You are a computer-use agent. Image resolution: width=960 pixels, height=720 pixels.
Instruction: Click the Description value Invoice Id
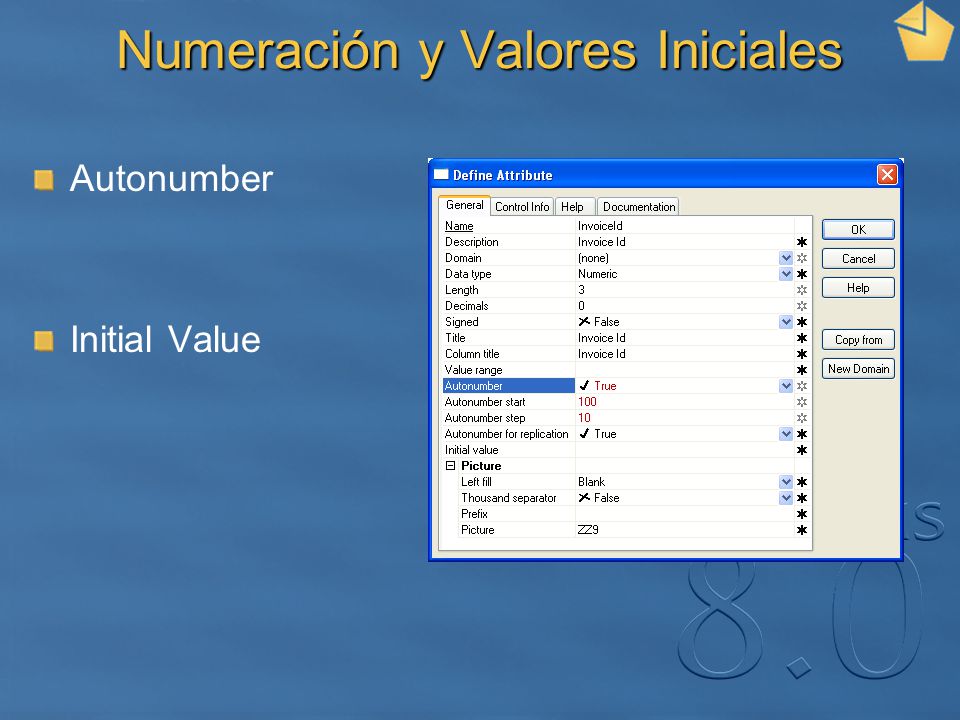(x=602, y=242)
